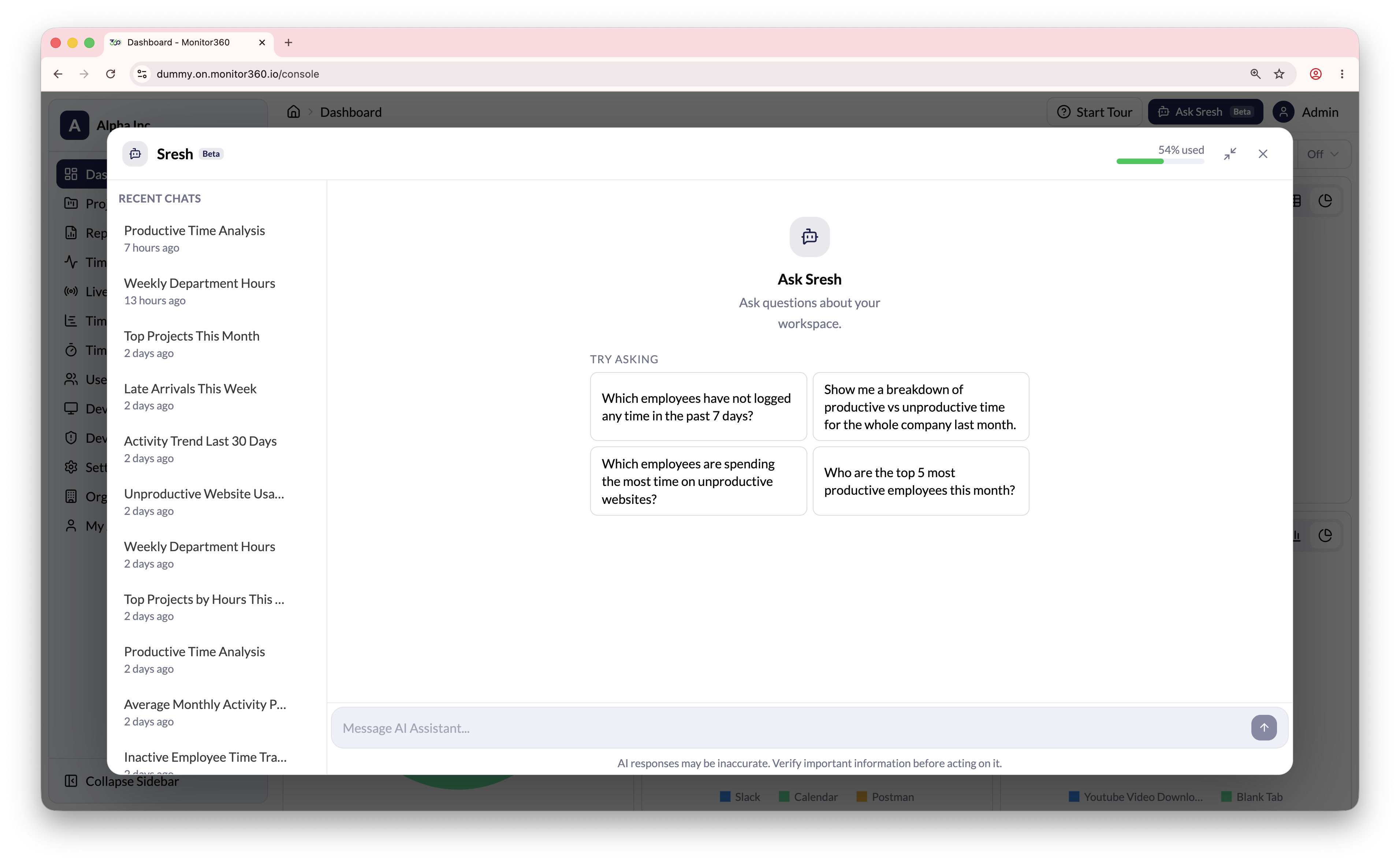
Task: Ask who are top 5 productive employees
Action: click(x=921, y=481)
